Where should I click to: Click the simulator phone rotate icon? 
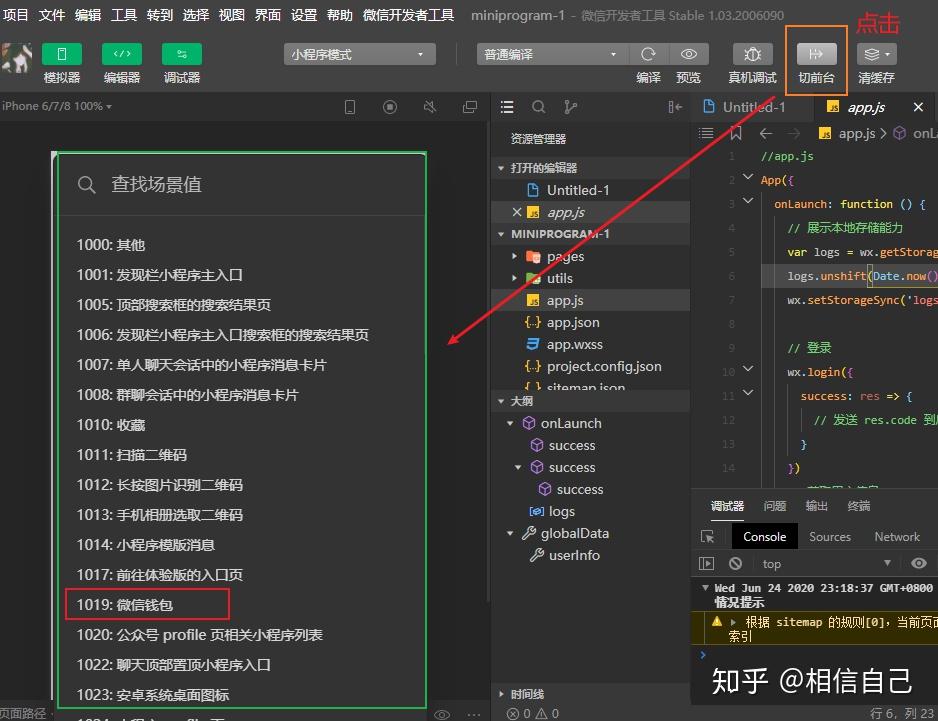pyautogui.click(x=350, y=107)
